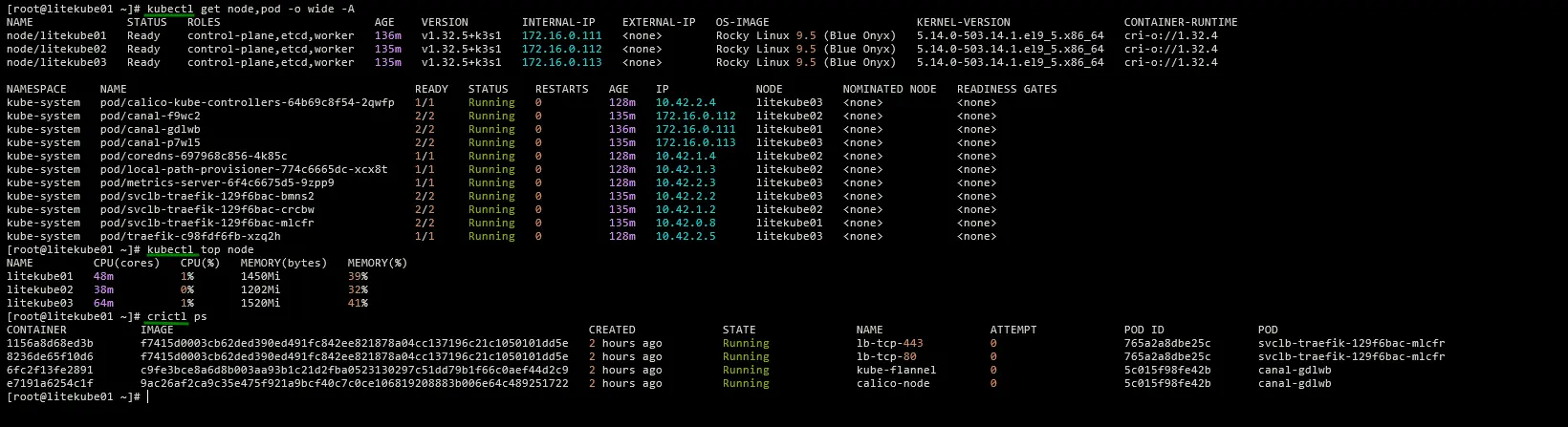
Task: Click 172.16.0.112 in node/litekube02 row
Action: [x=562, y=49]
